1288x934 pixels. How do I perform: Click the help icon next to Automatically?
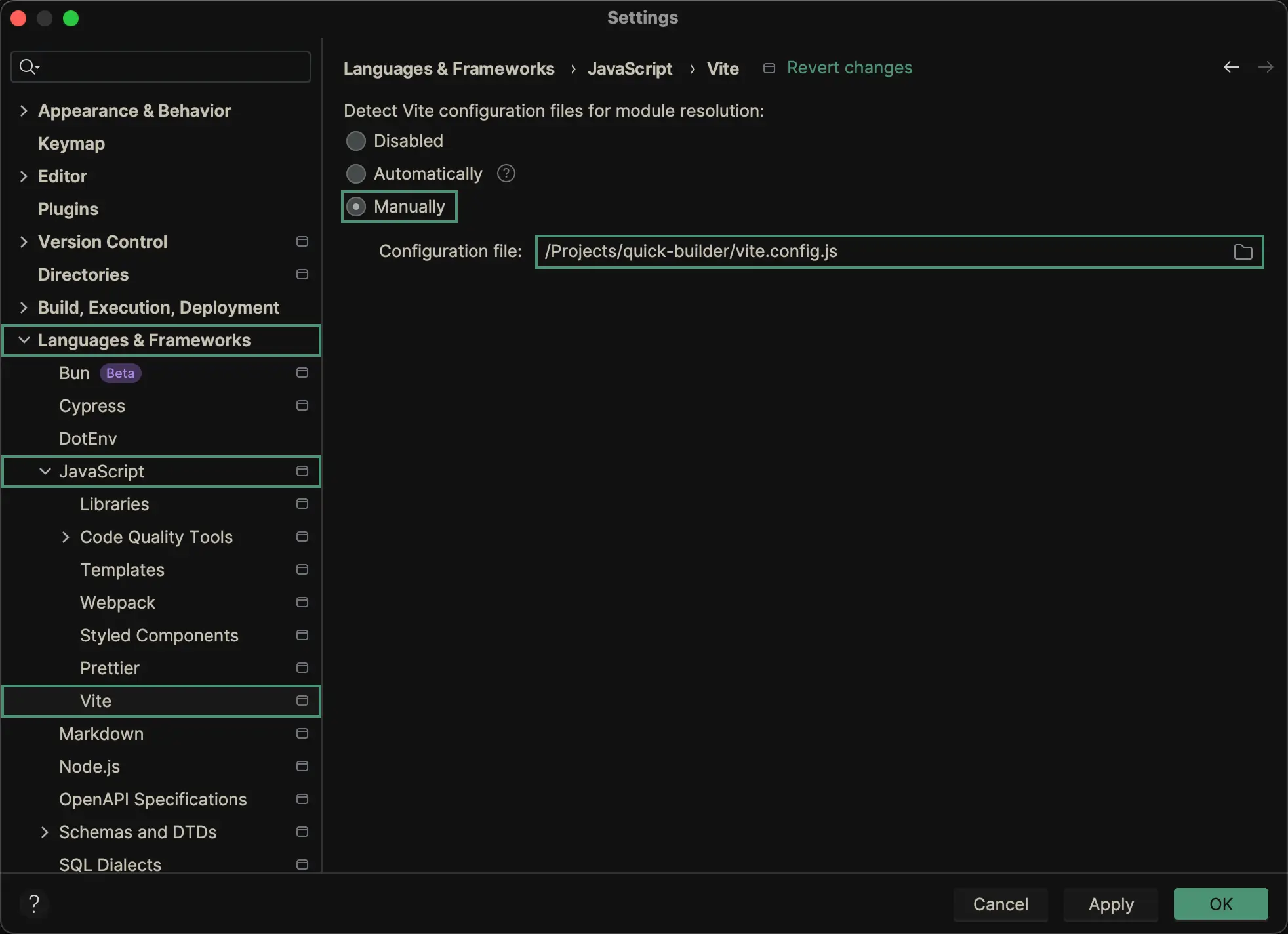[506, 174]
